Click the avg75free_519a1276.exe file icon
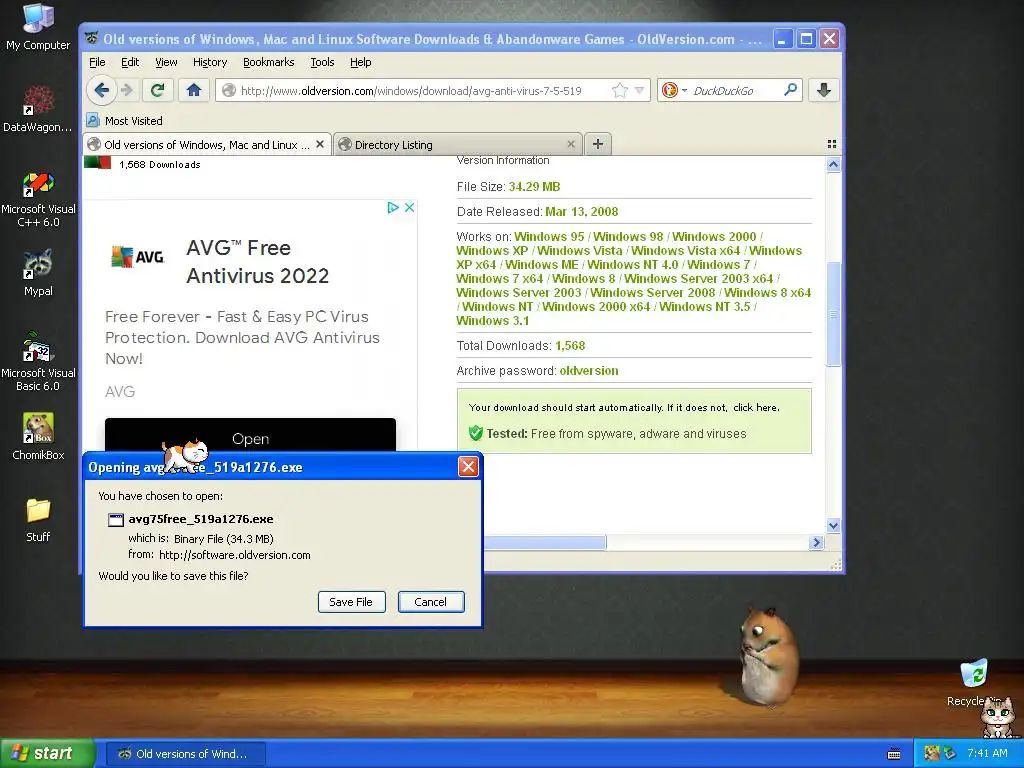 click(x=116, y=520)
